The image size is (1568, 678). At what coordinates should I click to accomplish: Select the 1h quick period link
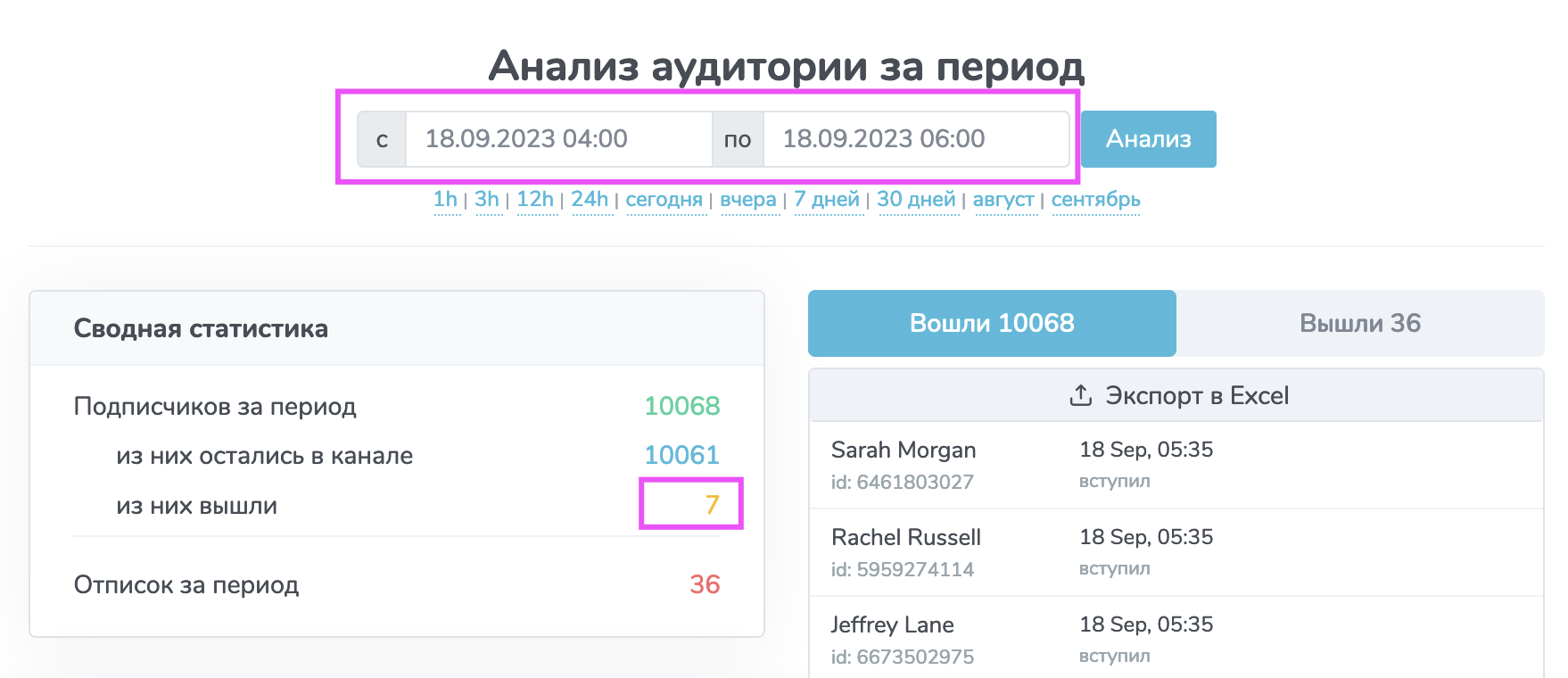click(445, 200)
